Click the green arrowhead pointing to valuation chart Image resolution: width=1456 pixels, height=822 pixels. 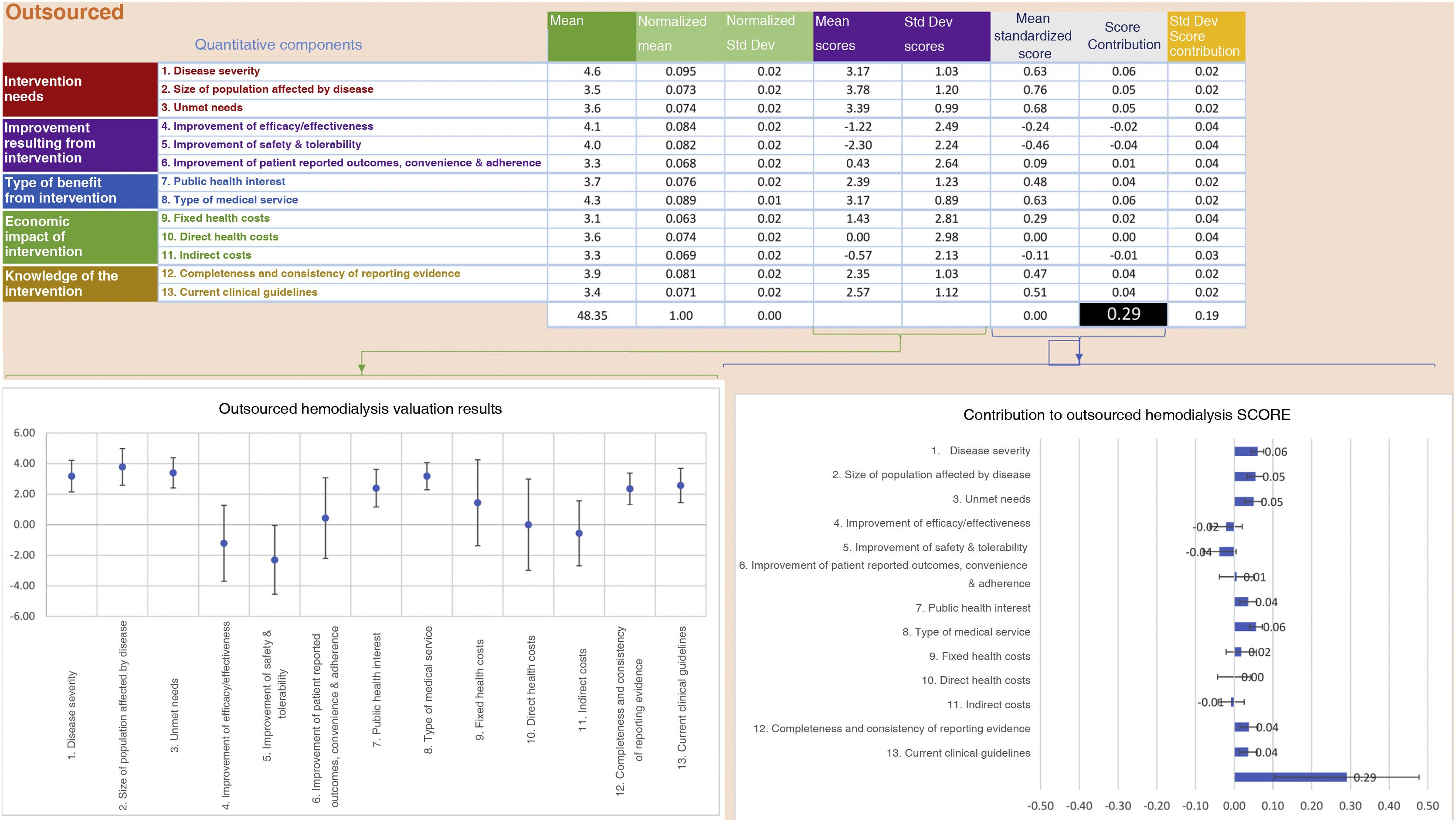(362, 369)
